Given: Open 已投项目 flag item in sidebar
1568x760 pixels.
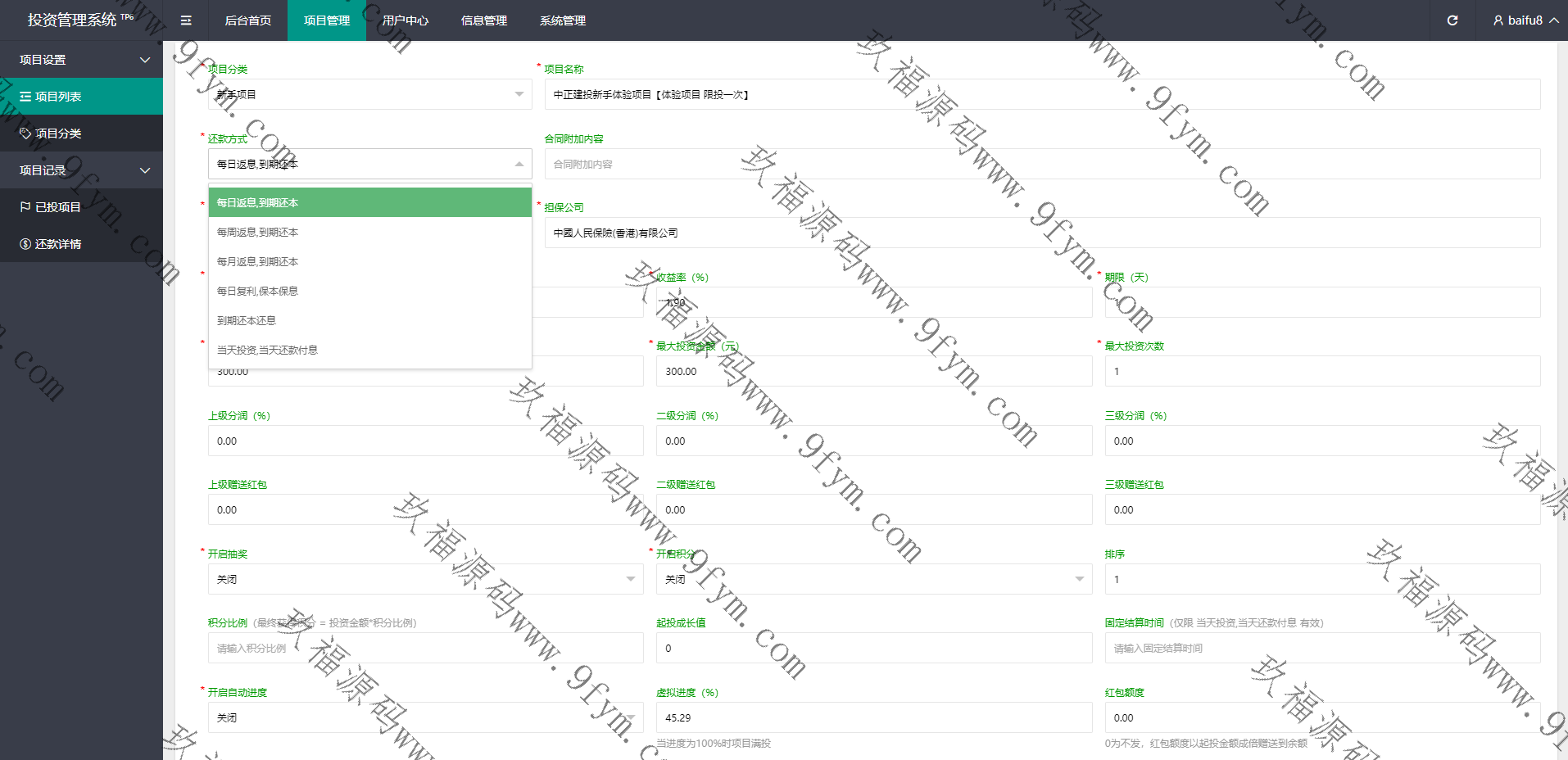Looking at the screenshot, I should pyautogui.click(x=57, y=207).
